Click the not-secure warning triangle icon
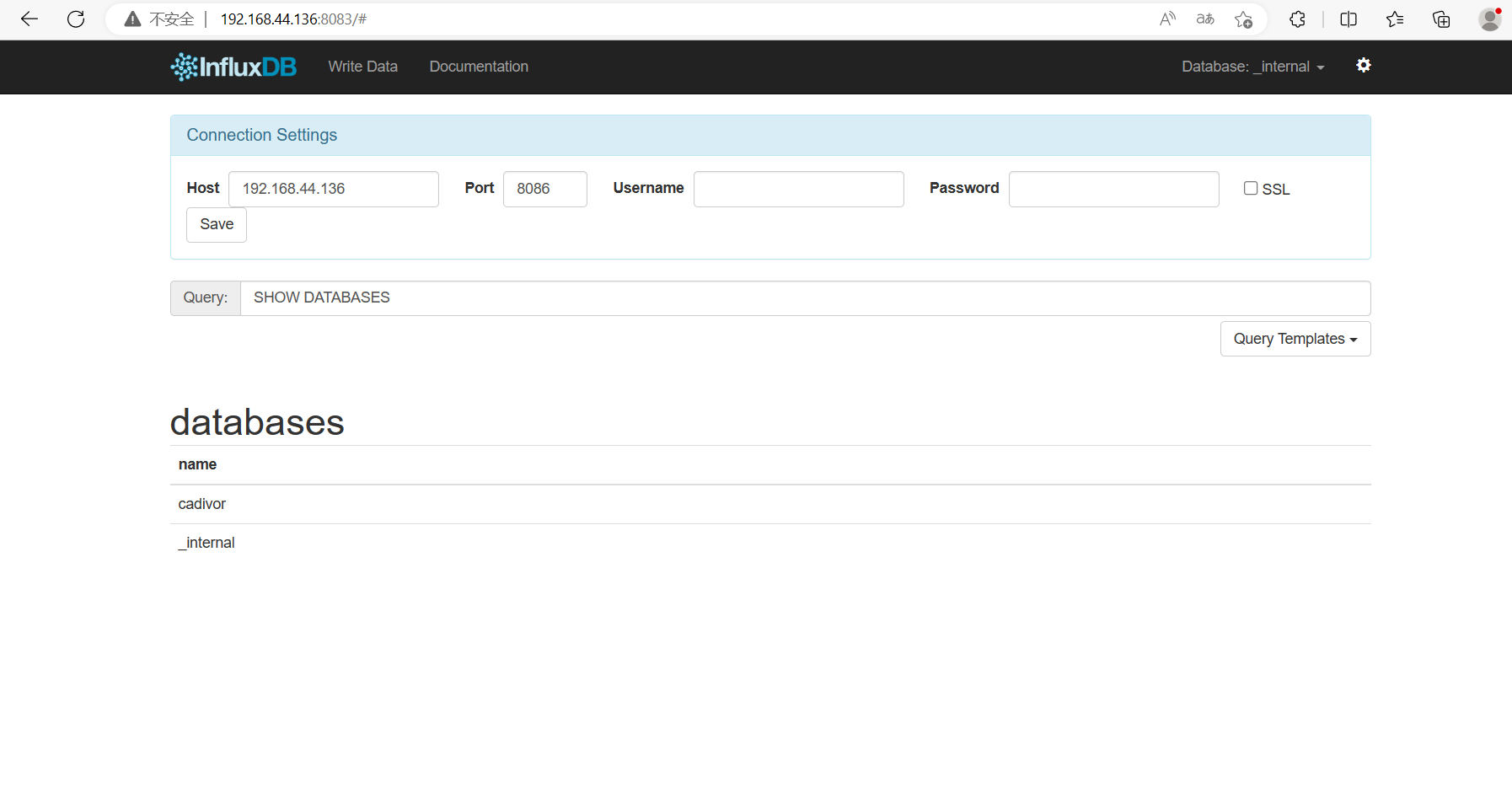Viewport: 1512px width, 793px height. click(132, 19)
